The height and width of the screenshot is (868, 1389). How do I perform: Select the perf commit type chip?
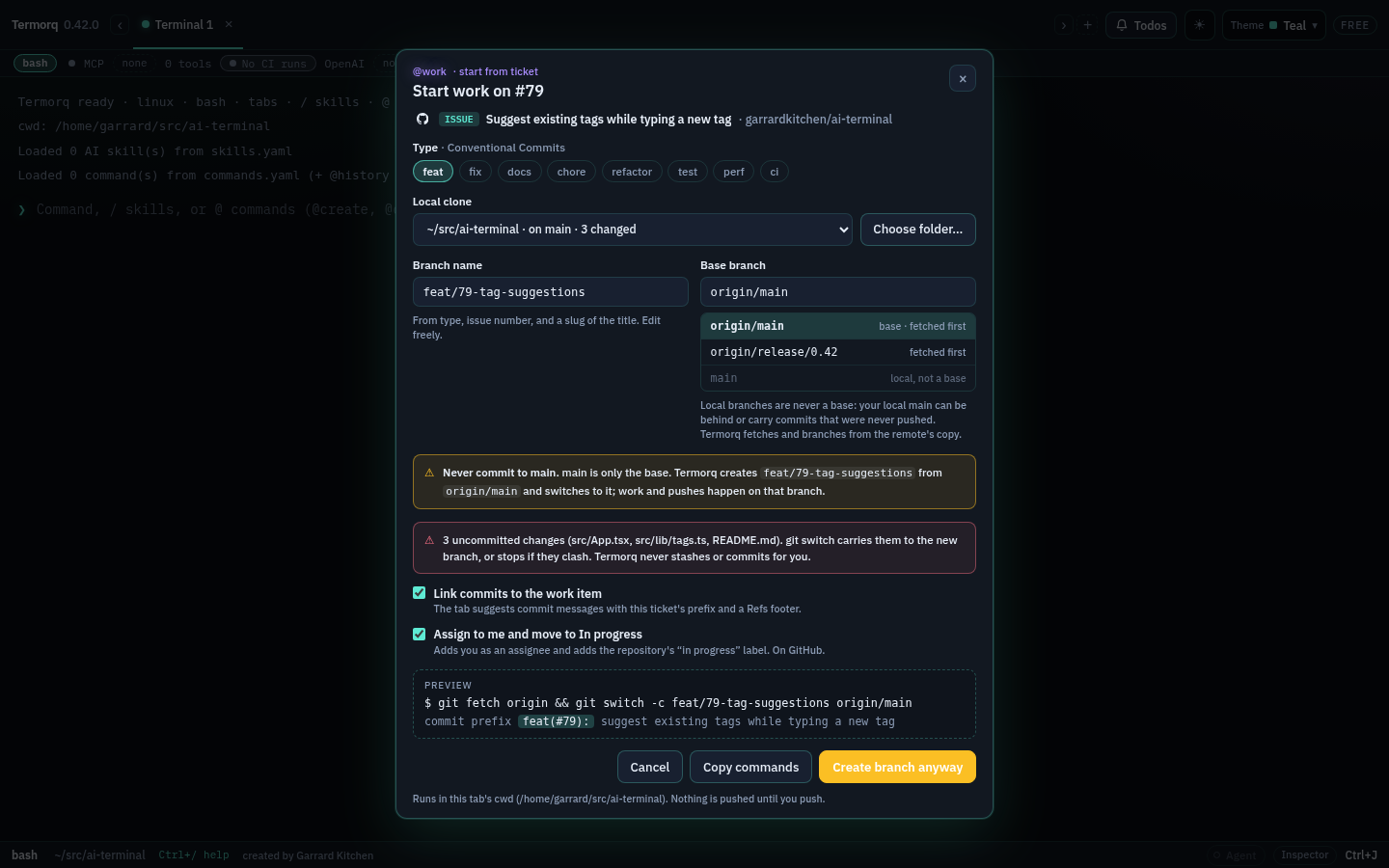pyautogui.click(x=734, y=172)
